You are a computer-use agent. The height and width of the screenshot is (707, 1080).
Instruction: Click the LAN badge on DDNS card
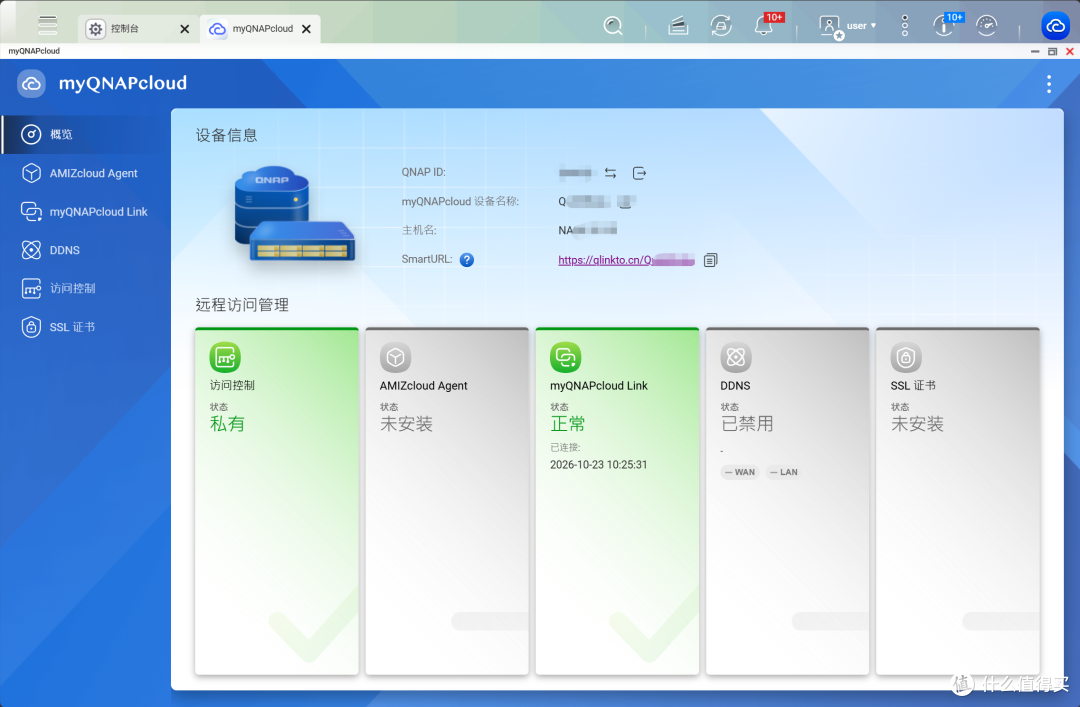tap(784, 472)
